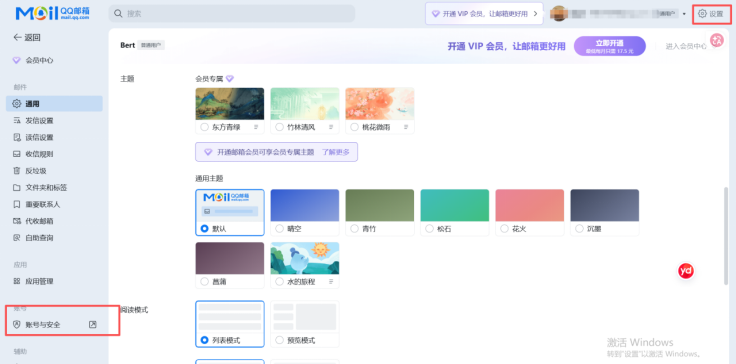Click the diamond icon beside 会员专属
Viewport: 736px width, 364px height.
click(230, 79)
